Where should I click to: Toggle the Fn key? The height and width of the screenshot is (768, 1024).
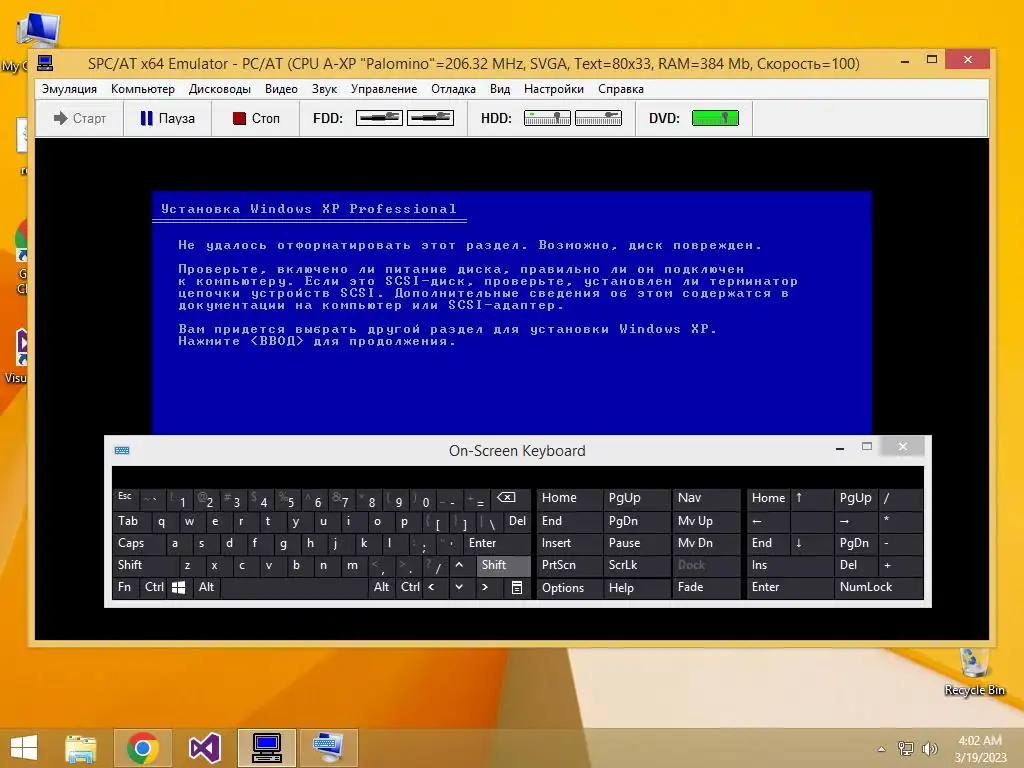[x=125, y=587]
